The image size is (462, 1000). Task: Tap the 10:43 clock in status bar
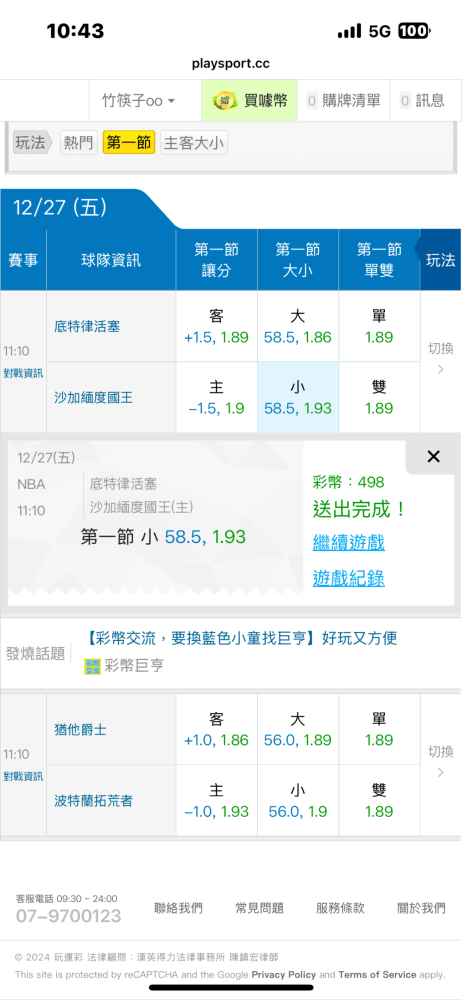(x=75, y=31)
